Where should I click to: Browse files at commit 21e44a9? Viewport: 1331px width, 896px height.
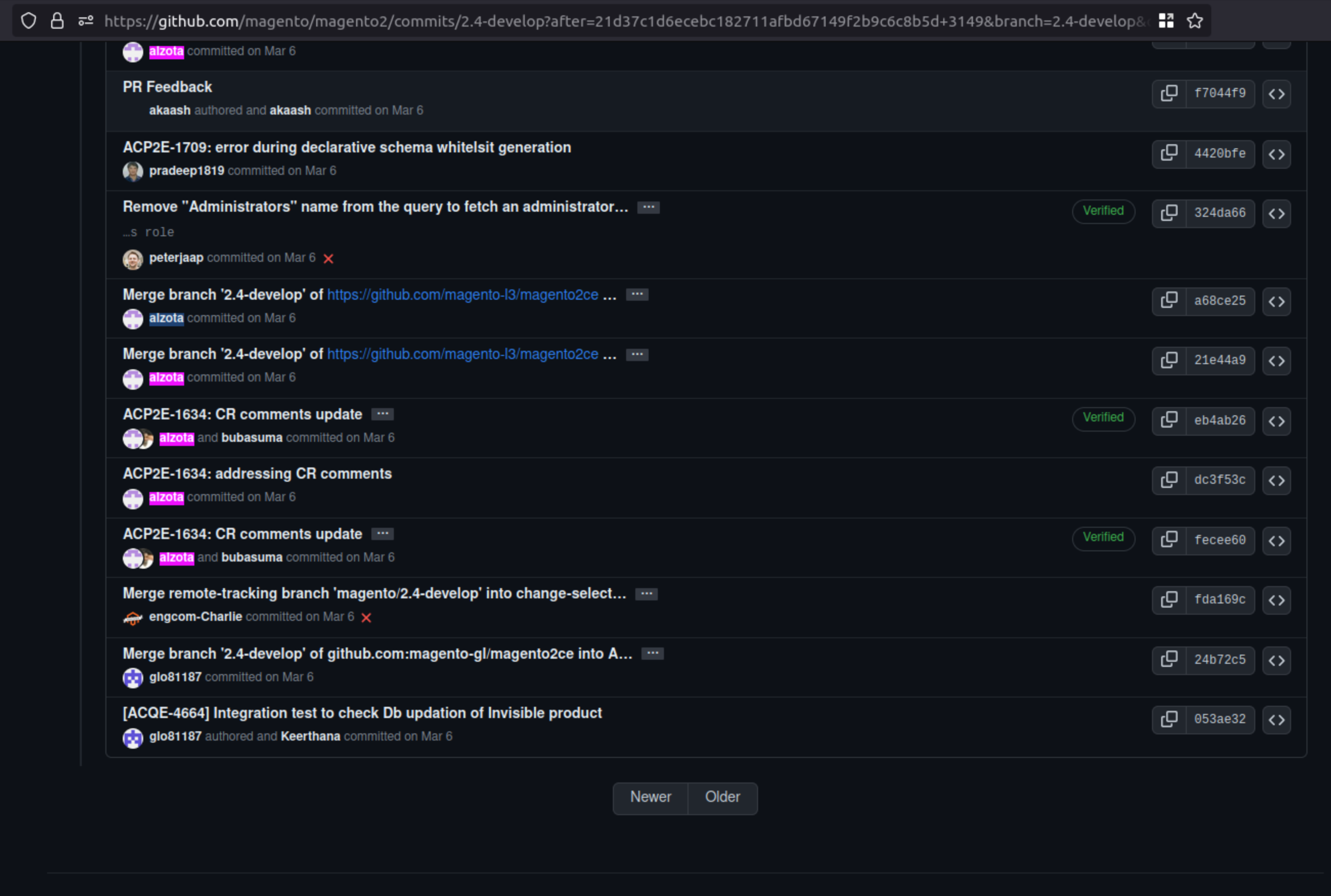tap(1277, 361)
